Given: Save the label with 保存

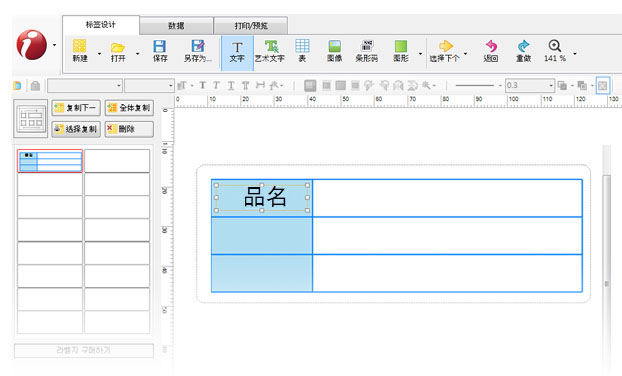Looking at the screenshot, I should click(x=160, y=51).
